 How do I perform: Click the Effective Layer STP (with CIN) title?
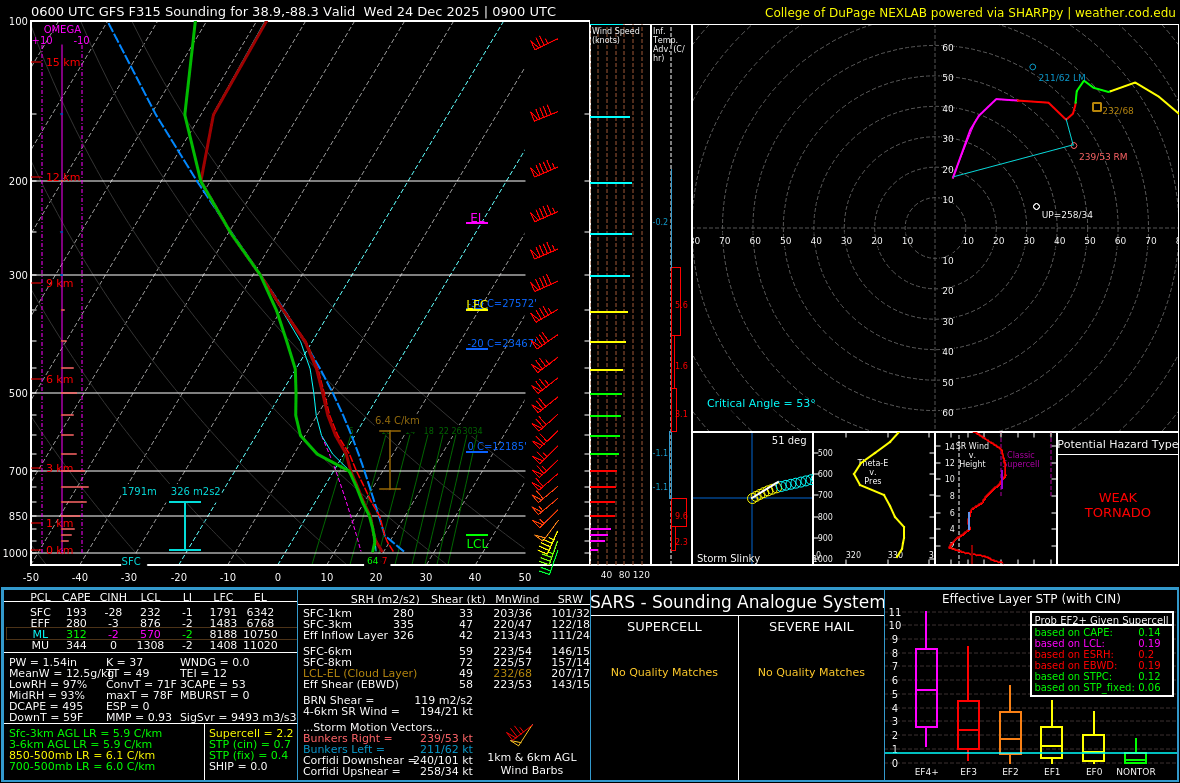click(x=1031, y=599)
